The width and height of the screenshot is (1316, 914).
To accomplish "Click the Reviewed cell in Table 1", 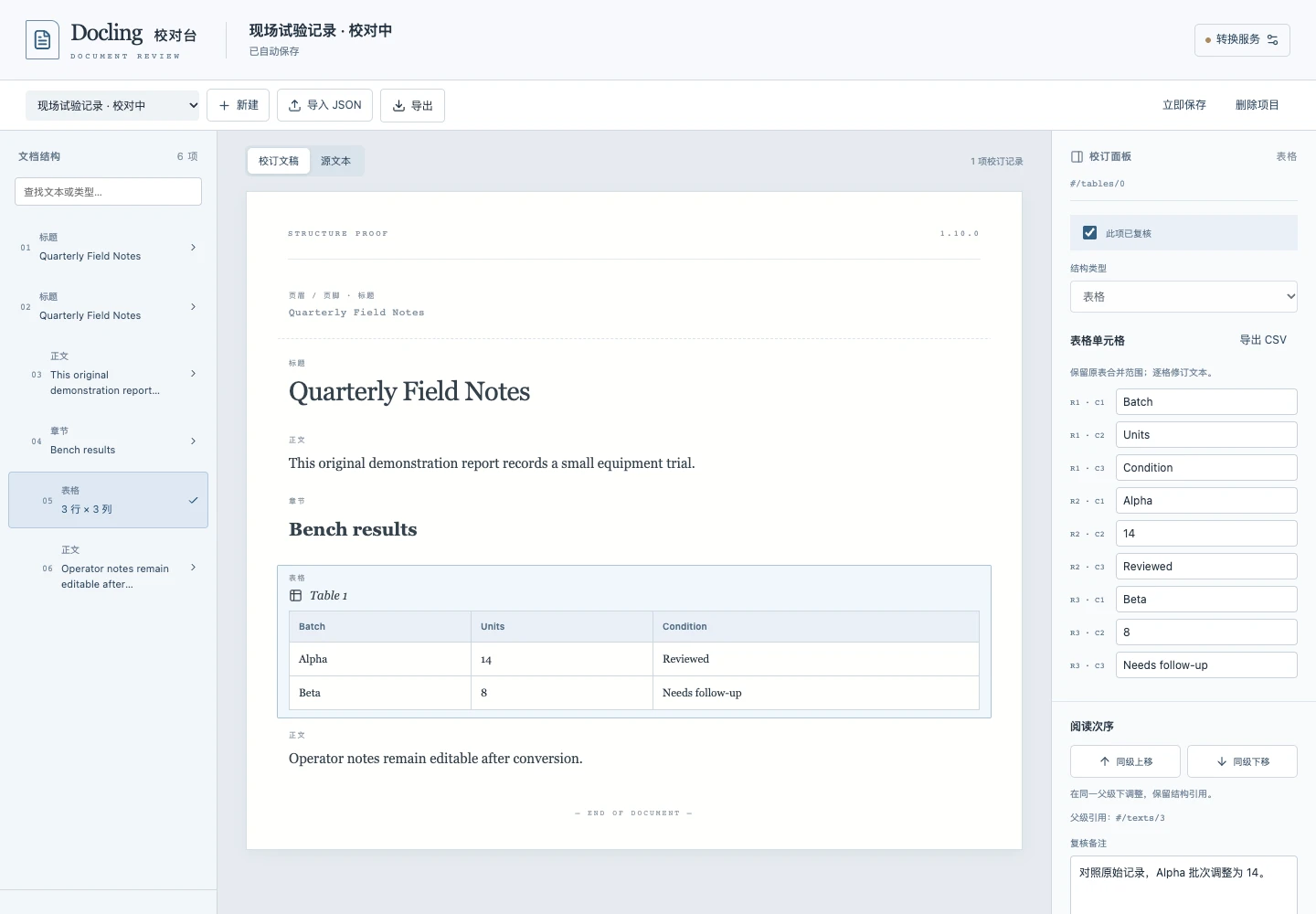I will (815, 659).
